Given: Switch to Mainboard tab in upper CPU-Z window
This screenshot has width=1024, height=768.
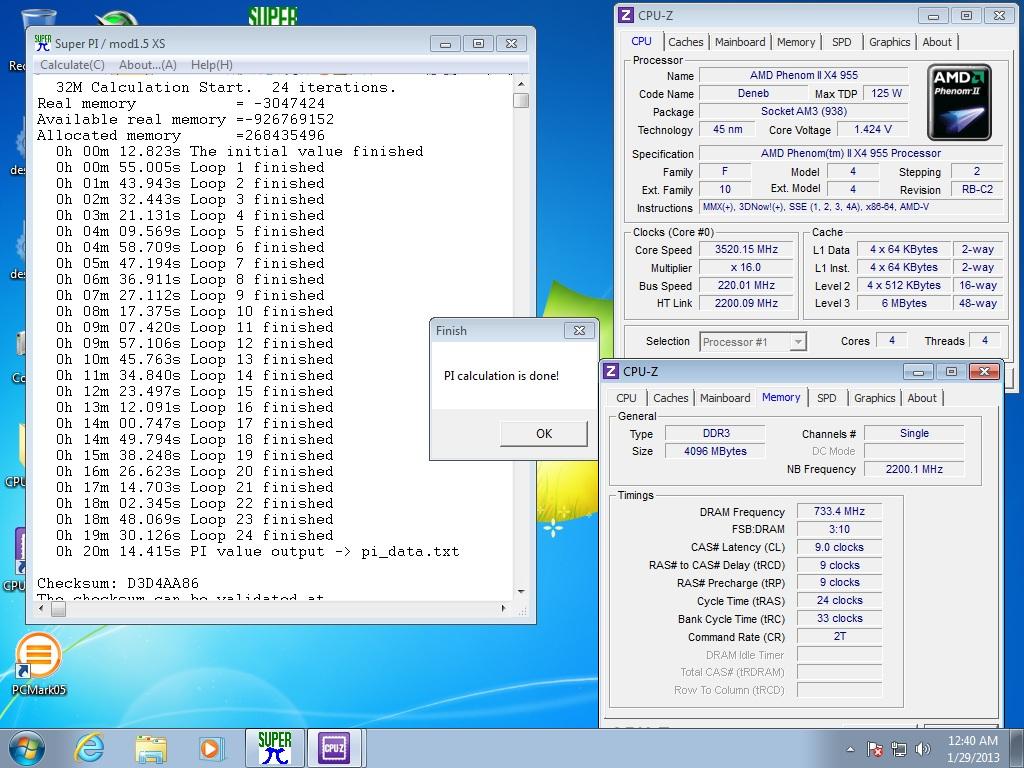Looking at the screenshot, I should click(x=740, y=42).
